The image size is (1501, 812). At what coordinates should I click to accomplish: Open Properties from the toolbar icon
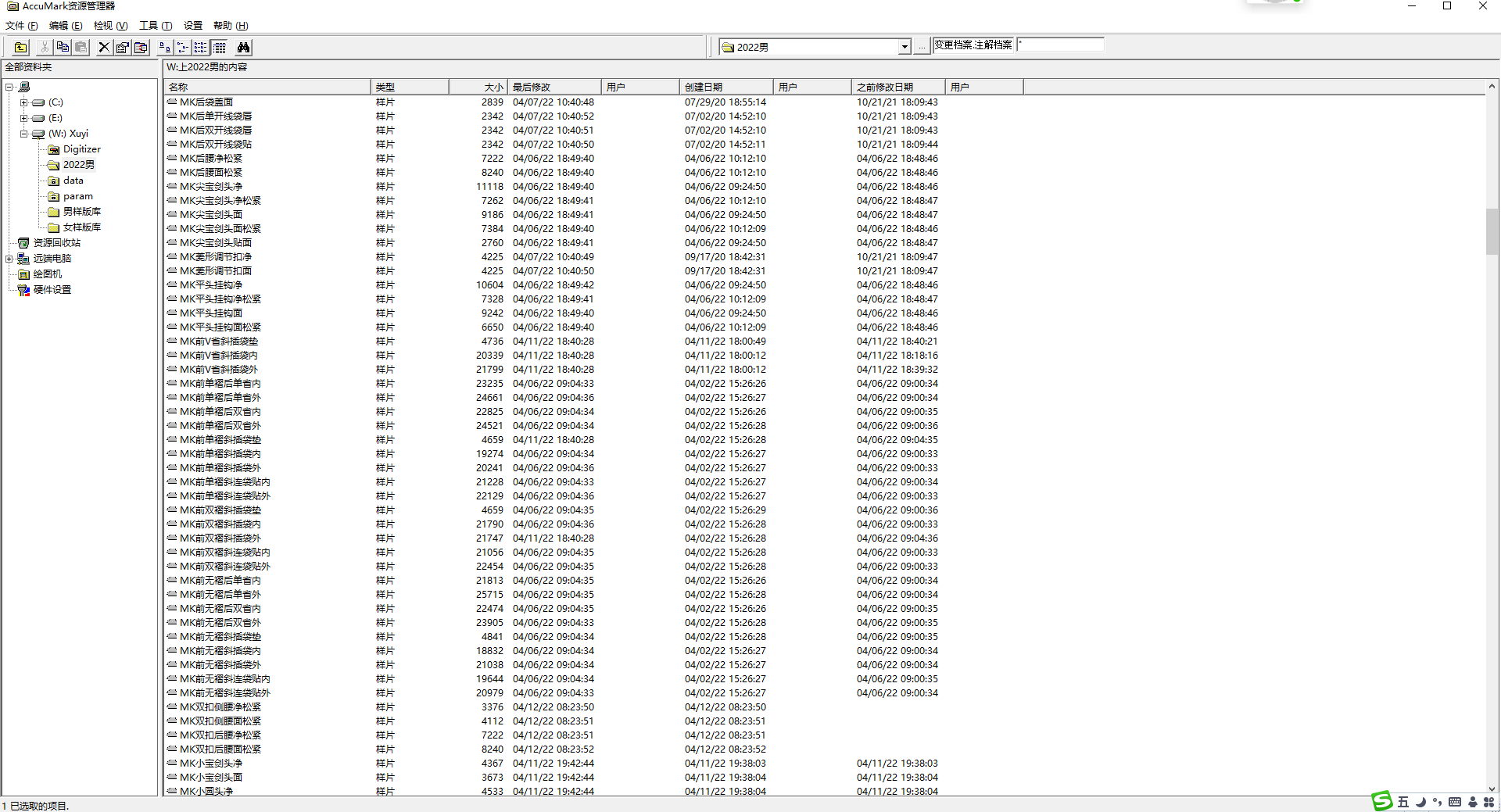point(123,48)
